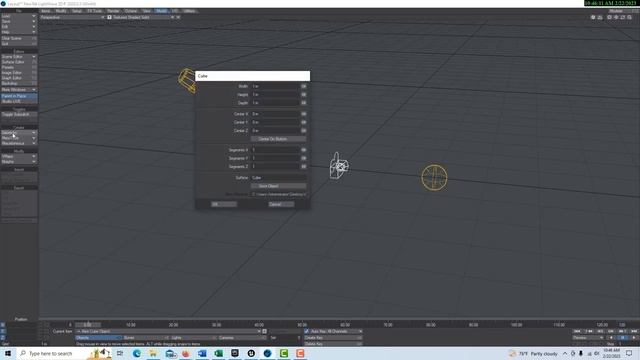
Task: Open File Explorer from the taskbar
Action: tap(153, 353)
